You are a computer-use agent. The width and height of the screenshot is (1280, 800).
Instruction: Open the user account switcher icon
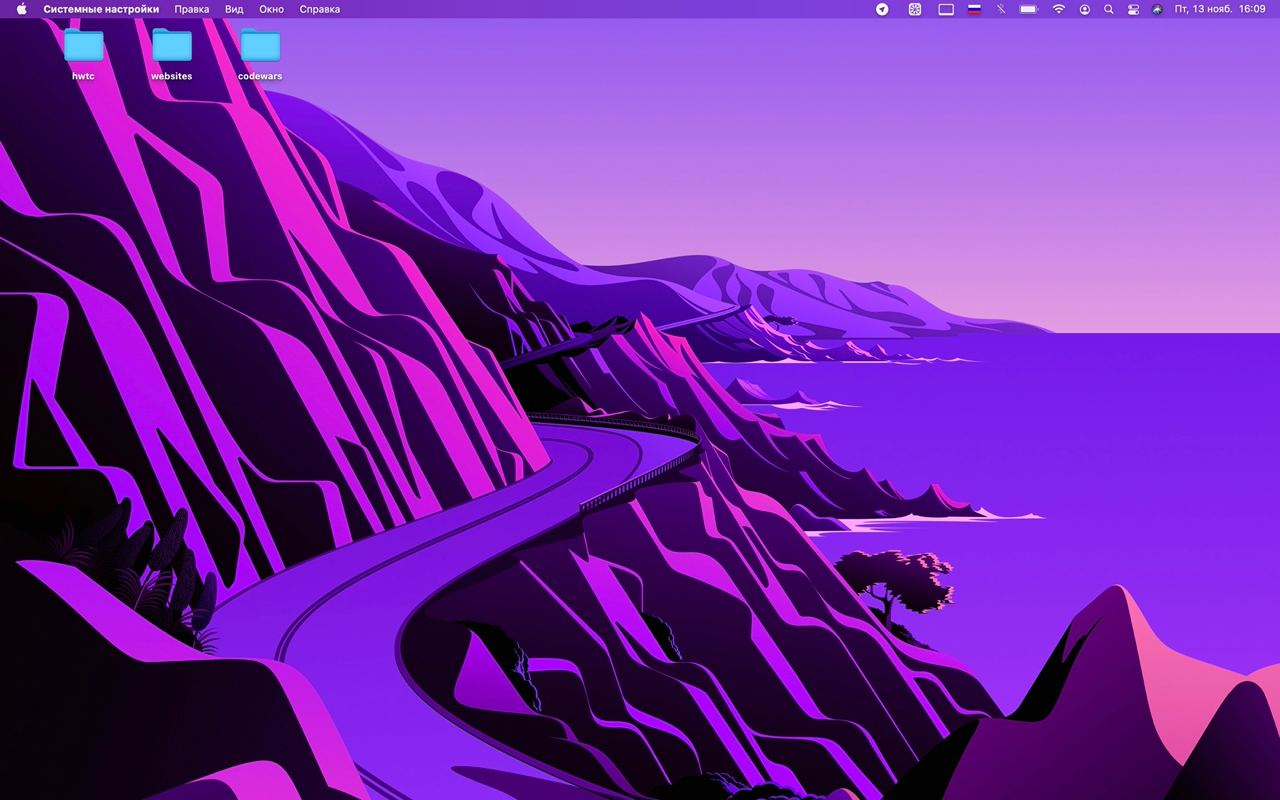tap(1085, 9)
